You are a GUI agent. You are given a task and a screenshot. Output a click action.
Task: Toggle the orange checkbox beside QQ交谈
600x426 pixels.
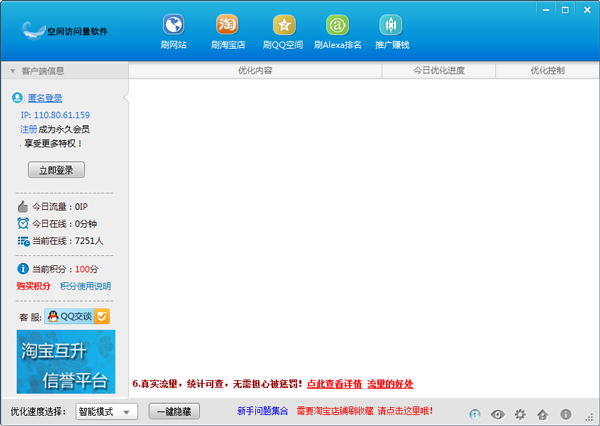tap(102, 317)
